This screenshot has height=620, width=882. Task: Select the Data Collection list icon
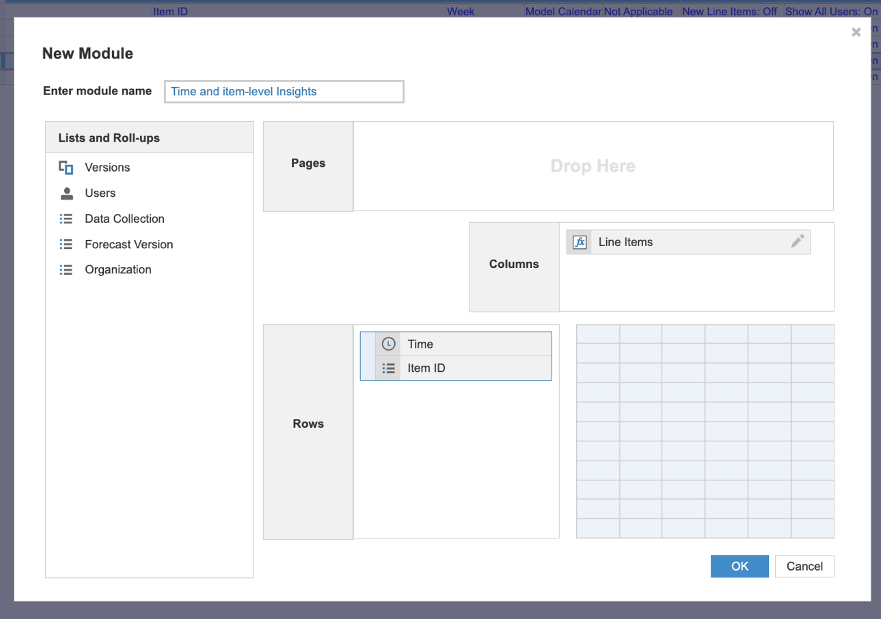(66, 218)
